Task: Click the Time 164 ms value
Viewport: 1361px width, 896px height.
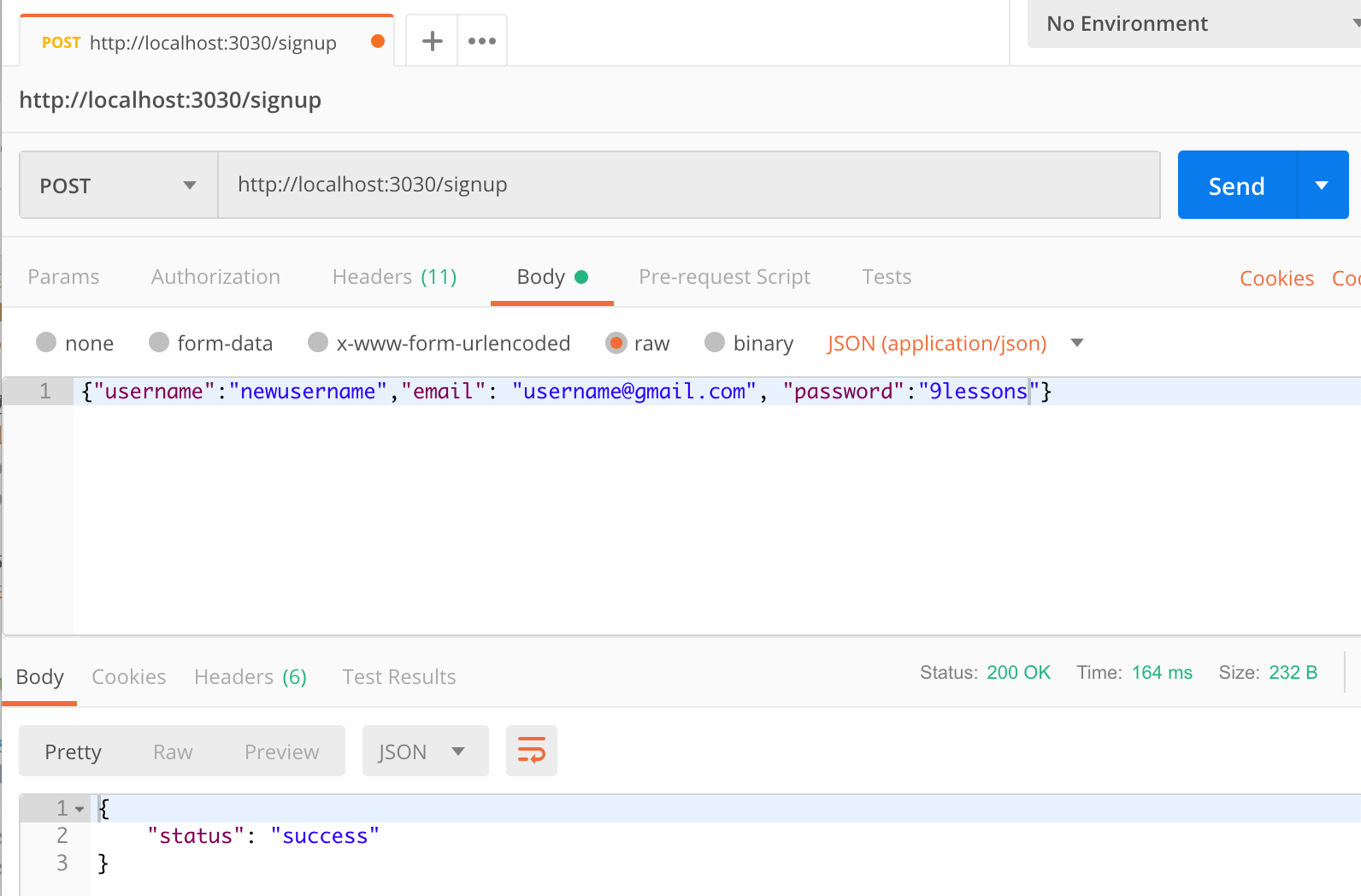Action: (x=1162, y=673)
